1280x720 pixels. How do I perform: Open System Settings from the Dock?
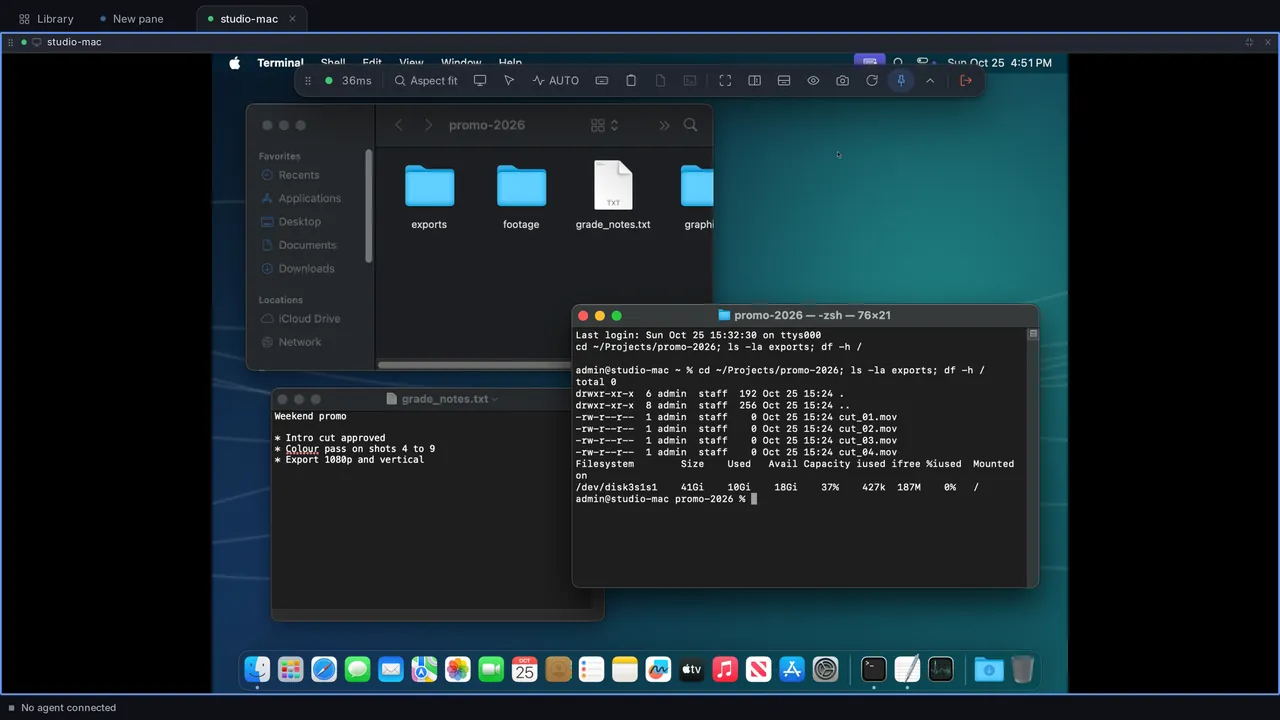825,669
